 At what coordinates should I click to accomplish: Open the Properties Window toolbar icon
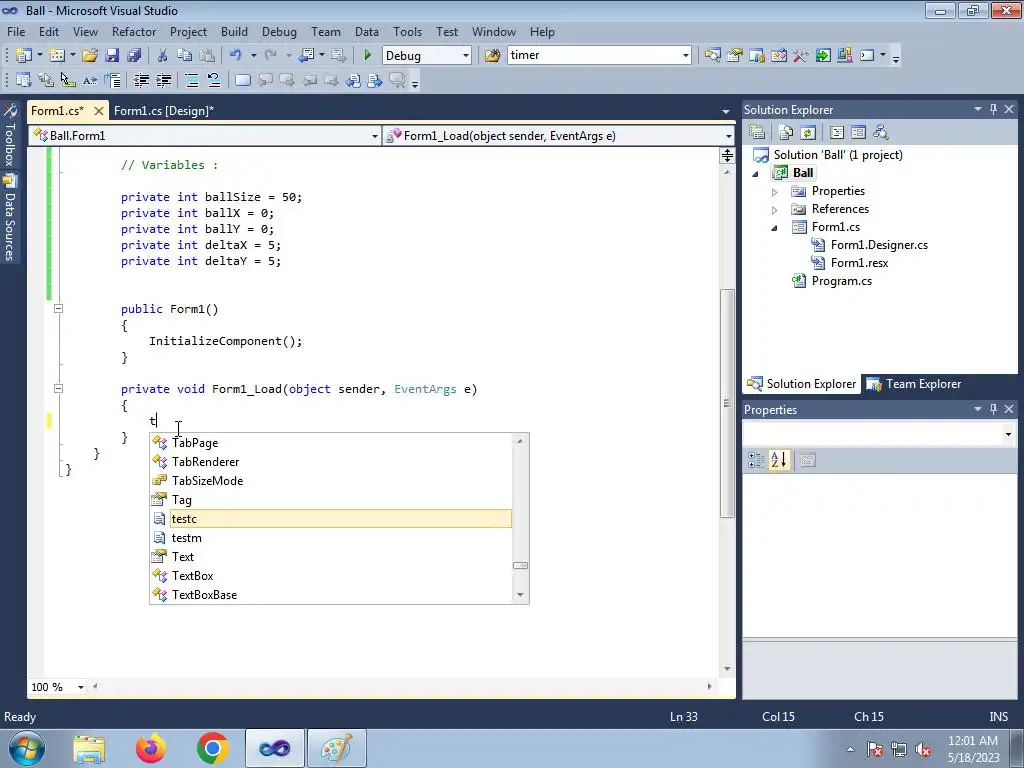(735, 56)
